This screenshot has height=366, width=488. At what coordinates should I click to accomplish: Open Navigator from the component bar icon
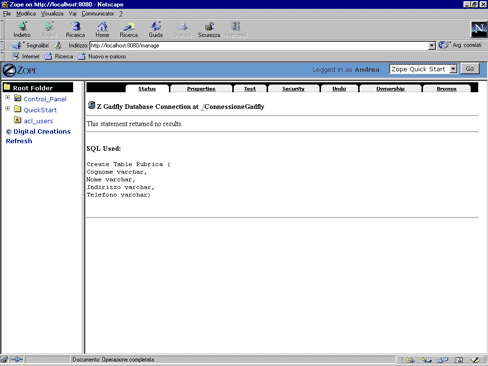click(410, 360)
